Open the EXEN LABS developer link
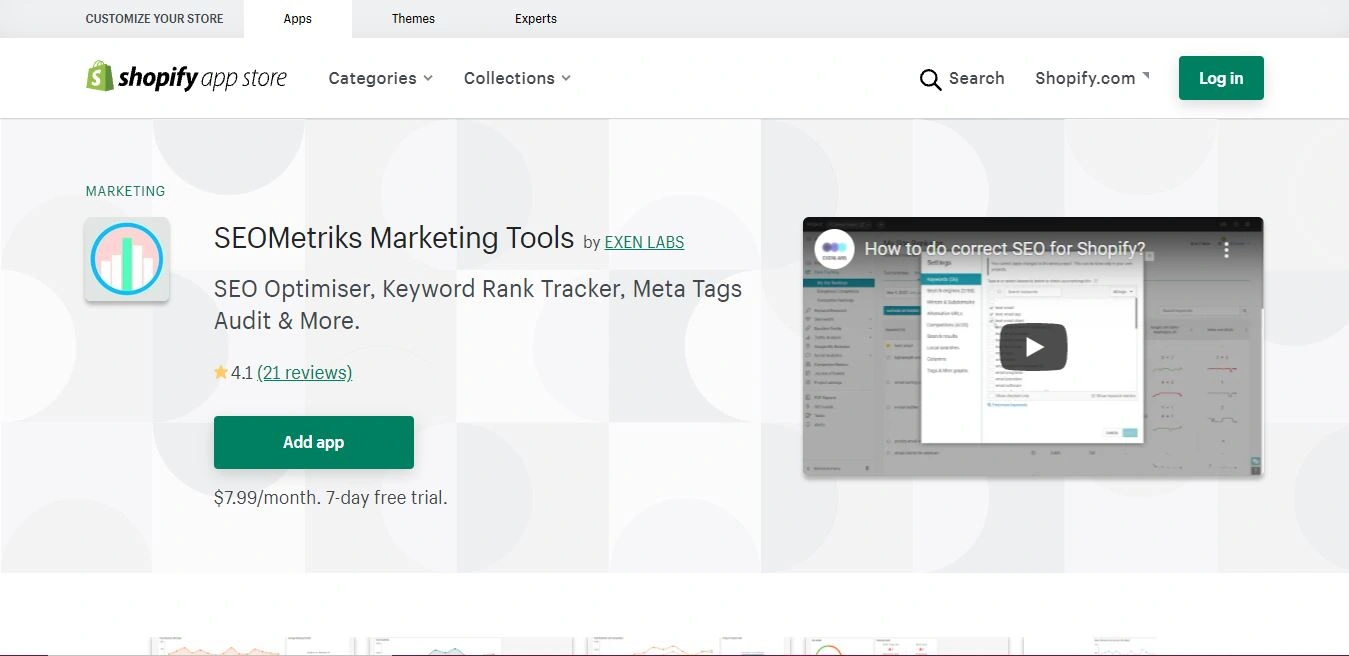This screenshot has width=1349, height=656. click(644, 242)
